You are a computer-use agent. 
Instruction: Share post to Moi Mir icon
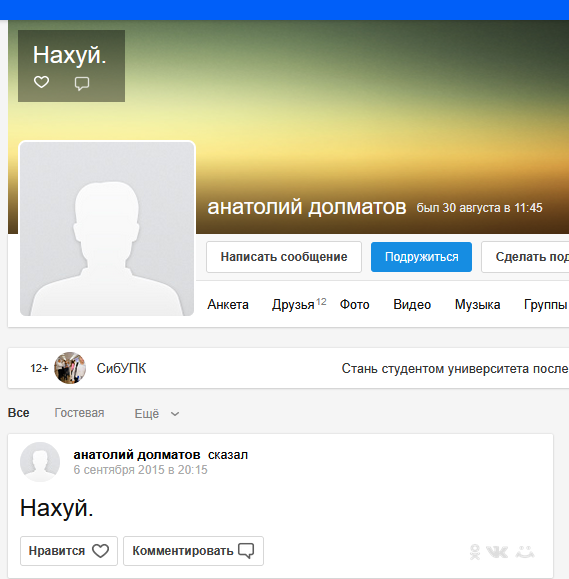(525, 552)
